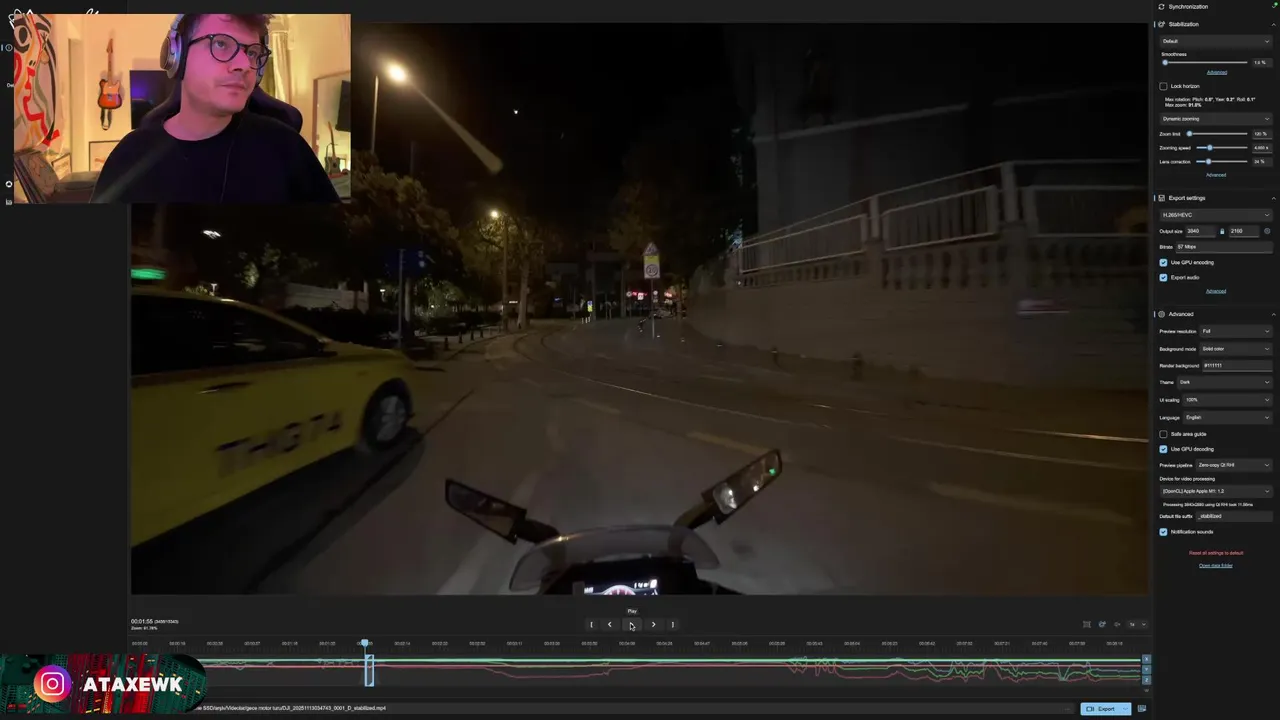Viewport: 1280px width, 720px height.
Task: Click the Play button under the video
Action: (631, 625)
